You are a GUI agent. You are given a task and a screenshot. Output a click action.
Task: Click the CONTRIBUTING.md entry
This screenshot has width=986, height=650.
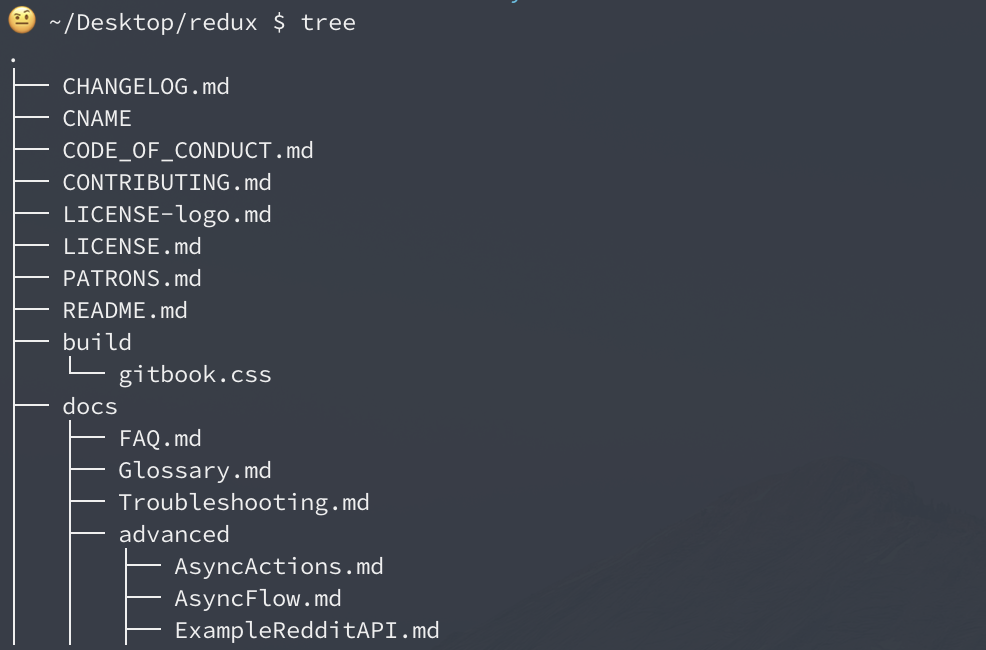coord(167,182)
